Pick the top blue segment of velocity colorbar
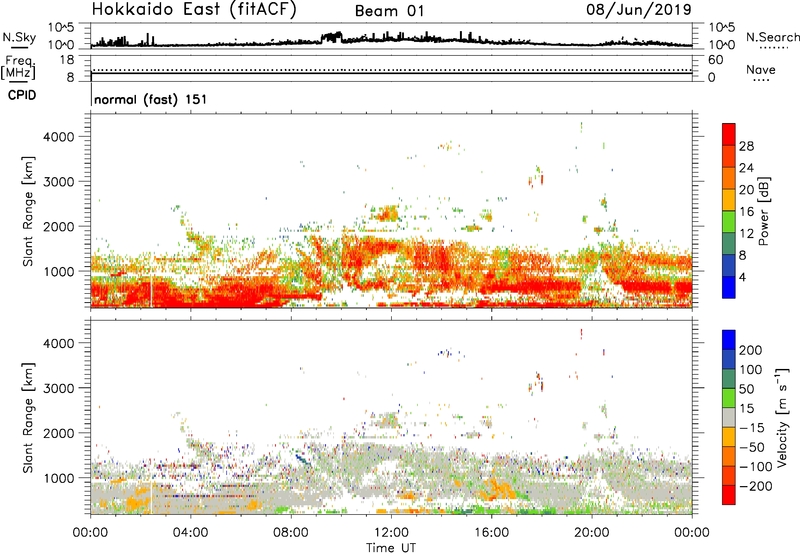The height and width of the screenshot is (554, 800). click(x=729, y=340)
